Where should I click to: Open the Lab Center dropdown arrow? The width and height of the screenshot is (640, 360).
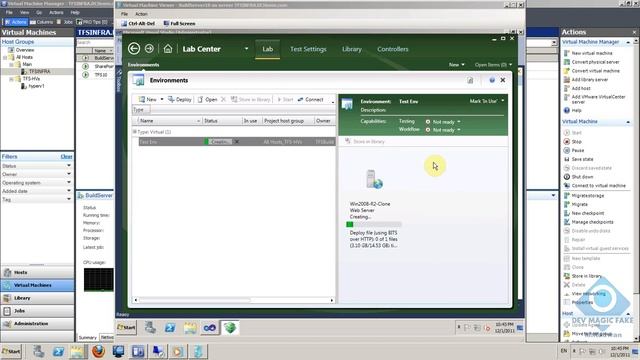click(x=246, y=49)
